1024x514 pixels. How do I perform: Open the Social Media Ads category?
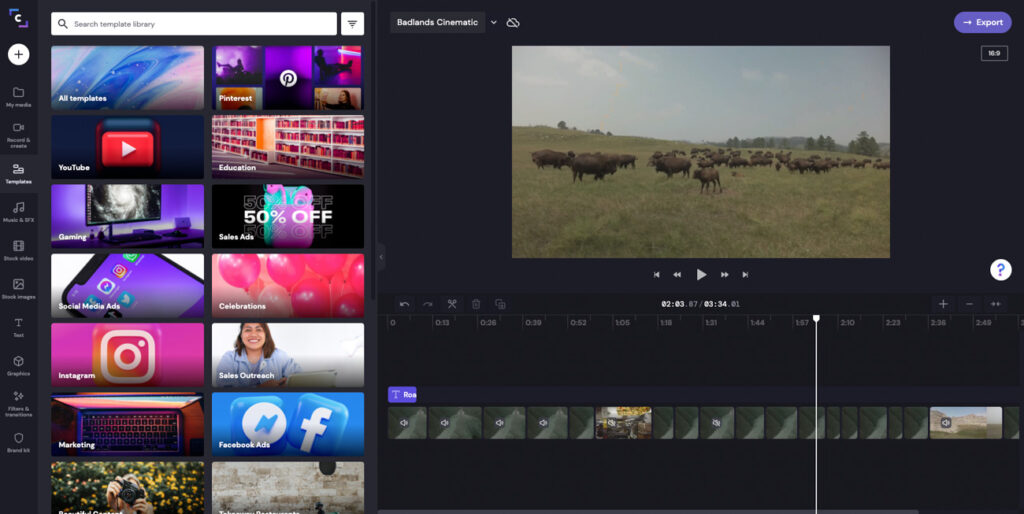tap(127, 285)
